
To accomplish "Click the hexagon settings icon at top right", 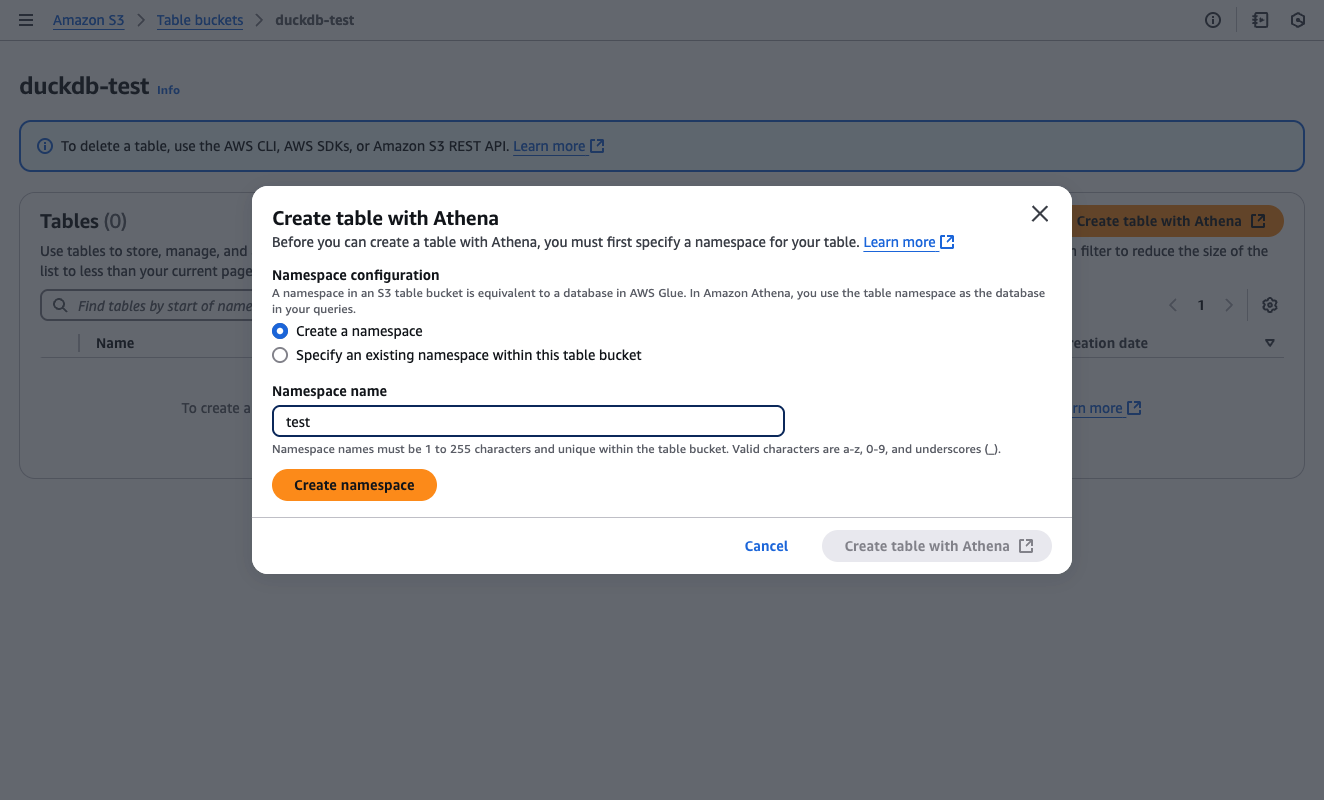I will click(1298, 20).
